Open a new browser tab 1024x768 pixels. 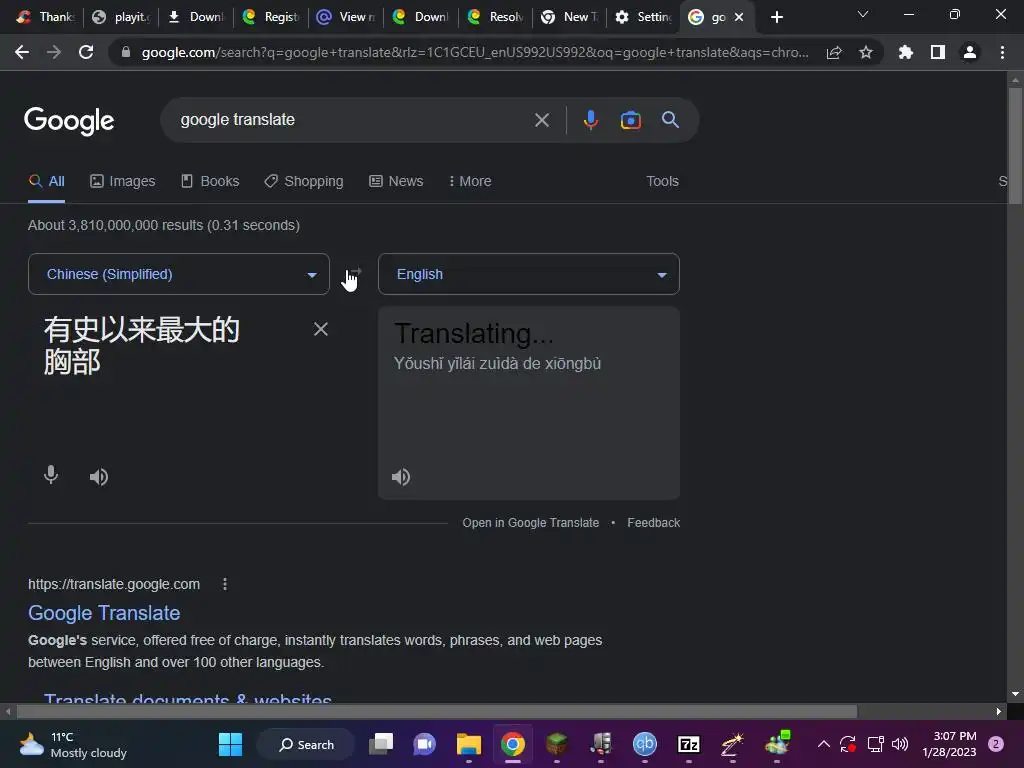pos(776,17)
